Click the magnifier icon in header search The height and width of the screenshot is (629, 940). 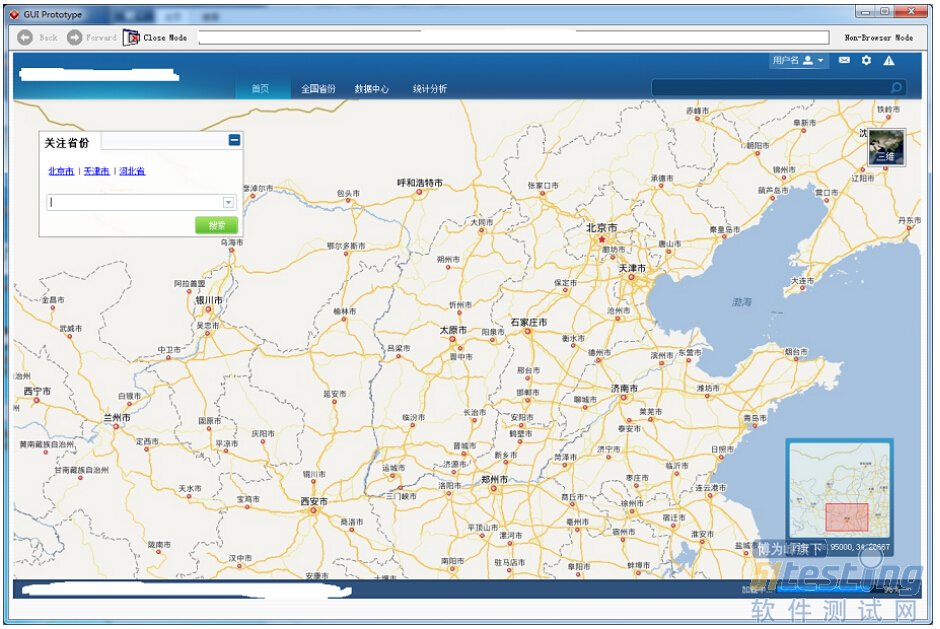896,88
